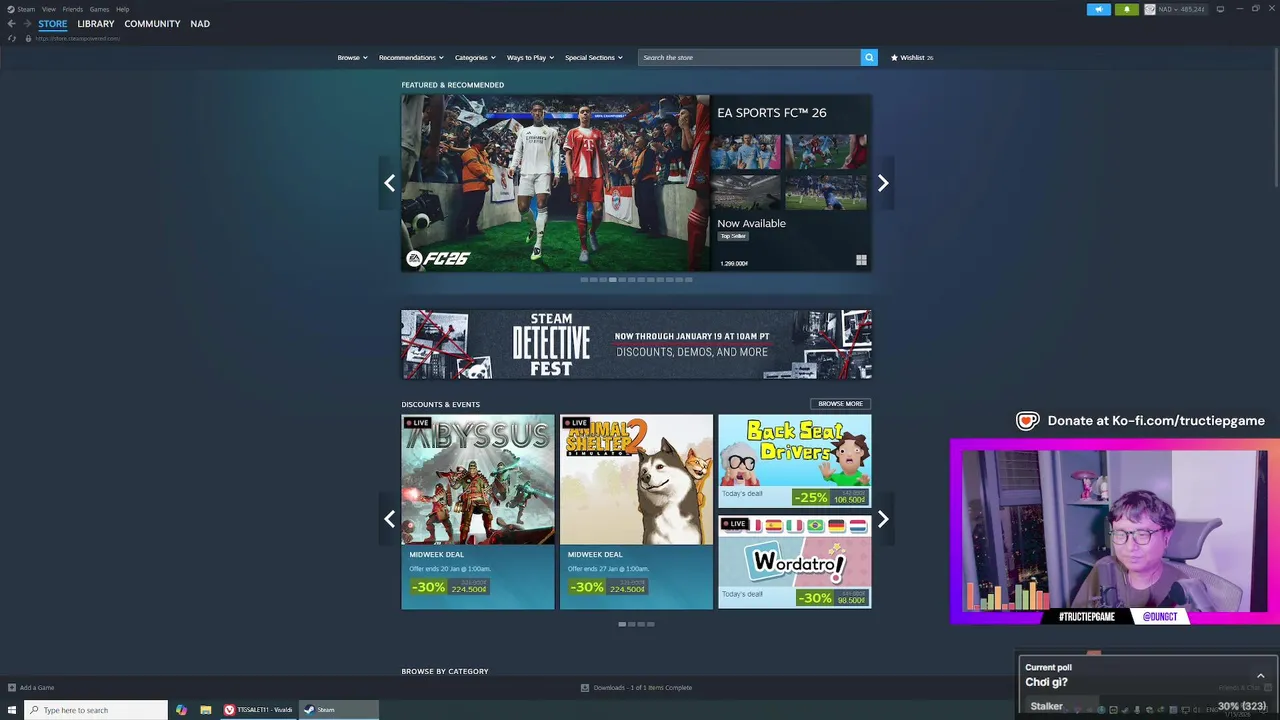Click the NAD account avatar
This screenshot has width=1280, height=720.
click(x=1150, y=9)
